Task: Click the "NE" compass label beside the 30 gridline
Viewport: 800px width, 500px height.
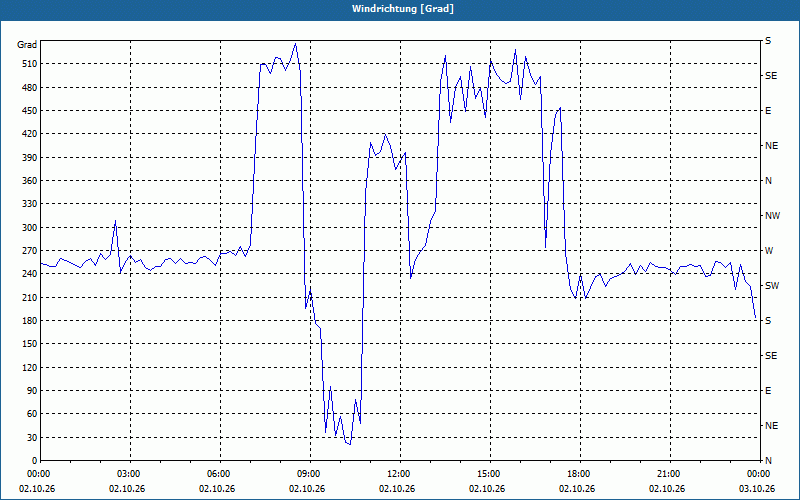Action: point(772,426)
